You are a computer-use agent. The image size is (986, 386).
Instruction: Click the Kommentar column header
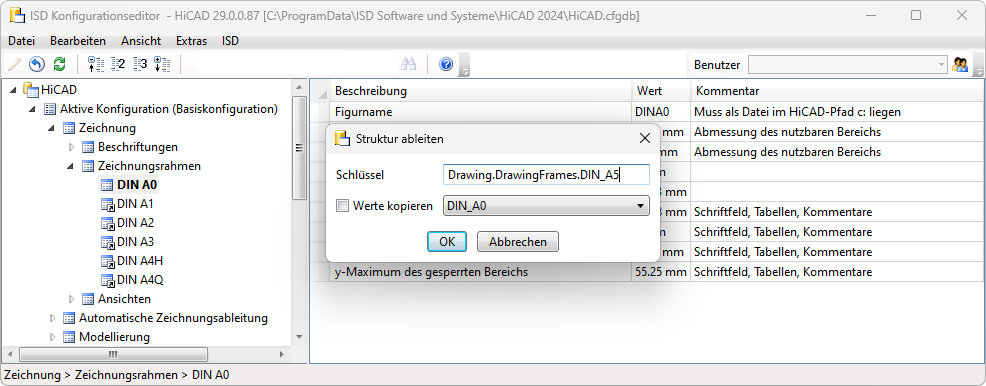point(837,91)
